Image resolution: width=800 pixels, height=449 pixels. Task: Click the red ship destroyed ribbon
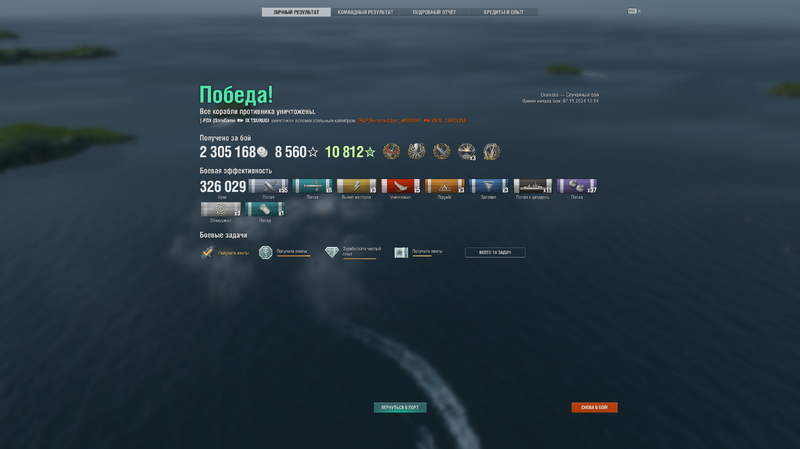click(401, 186)
